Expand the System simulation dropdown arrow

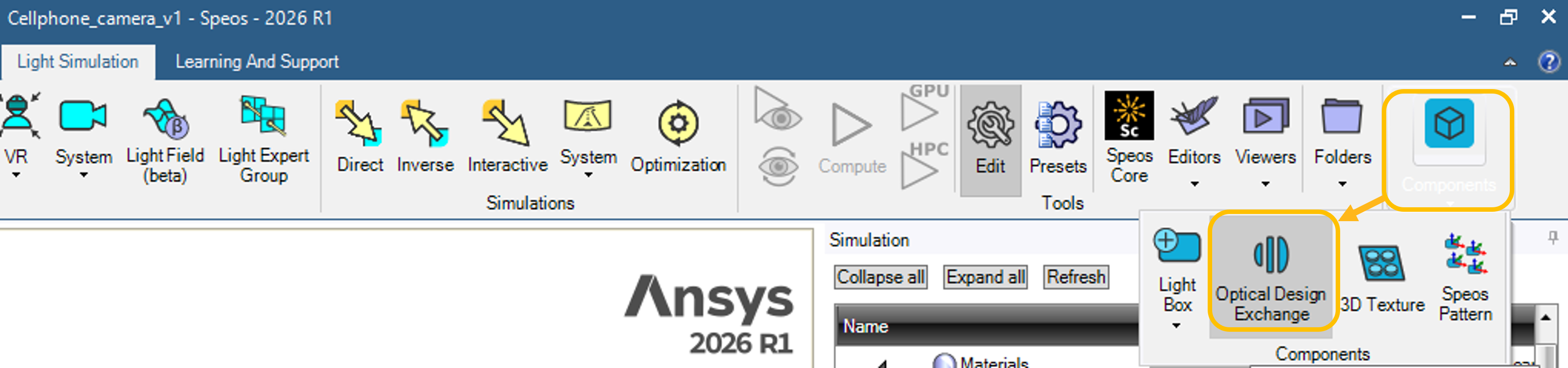click(x=588, y=175)
